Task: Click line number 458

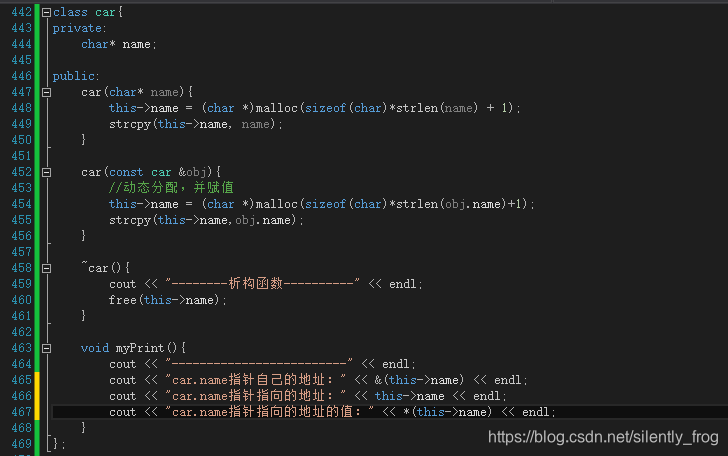Action: tap(21, 268)
